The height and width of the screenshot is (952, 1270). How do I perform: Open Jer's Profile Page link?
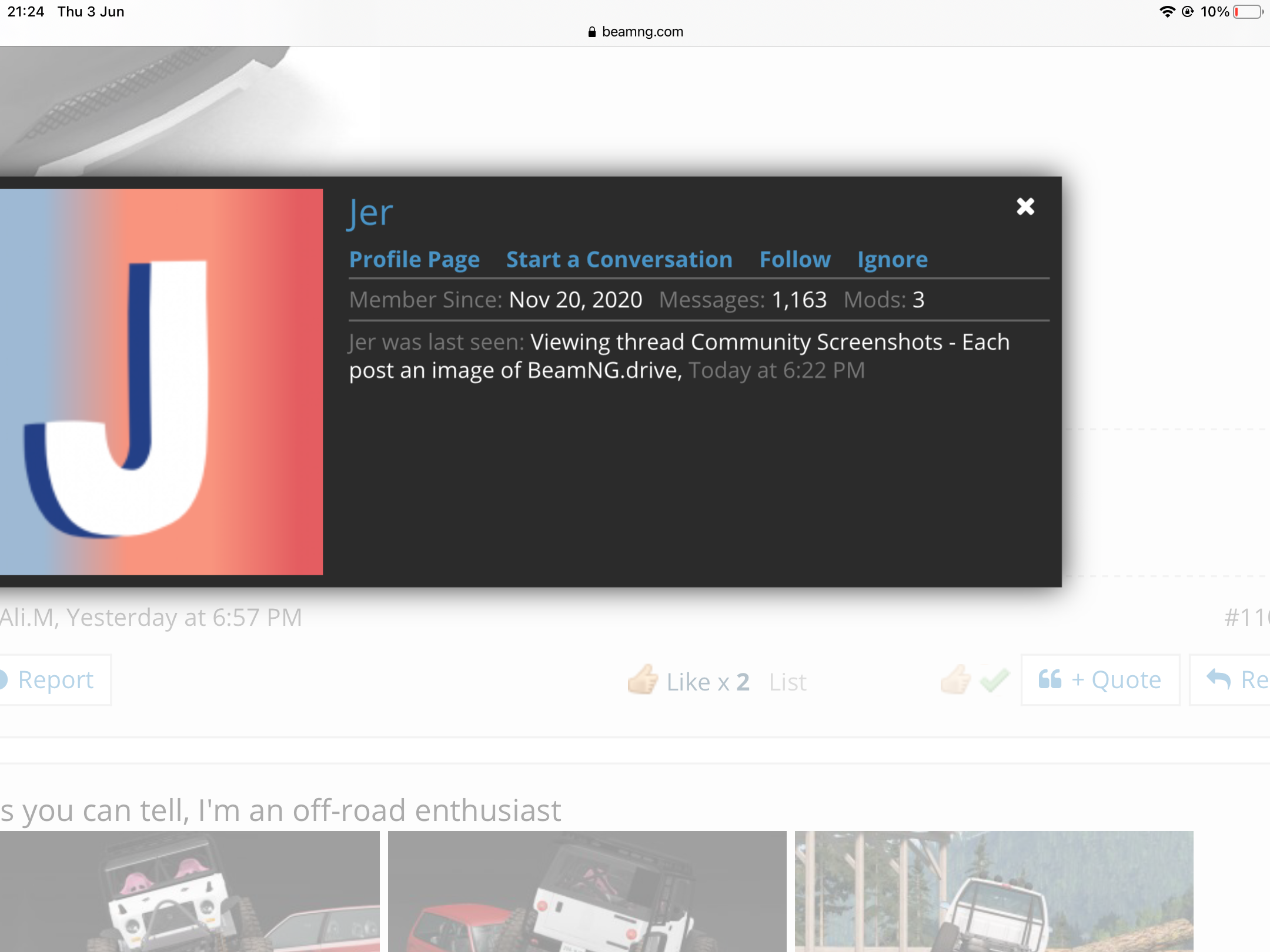point(415,259)
